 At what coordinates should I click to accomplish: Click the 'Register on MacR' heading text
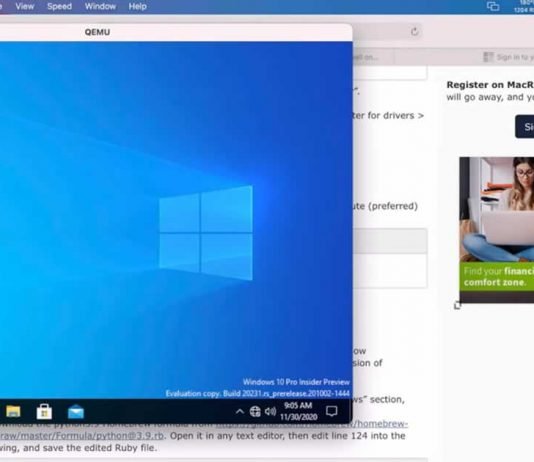[x=490, y=85]
